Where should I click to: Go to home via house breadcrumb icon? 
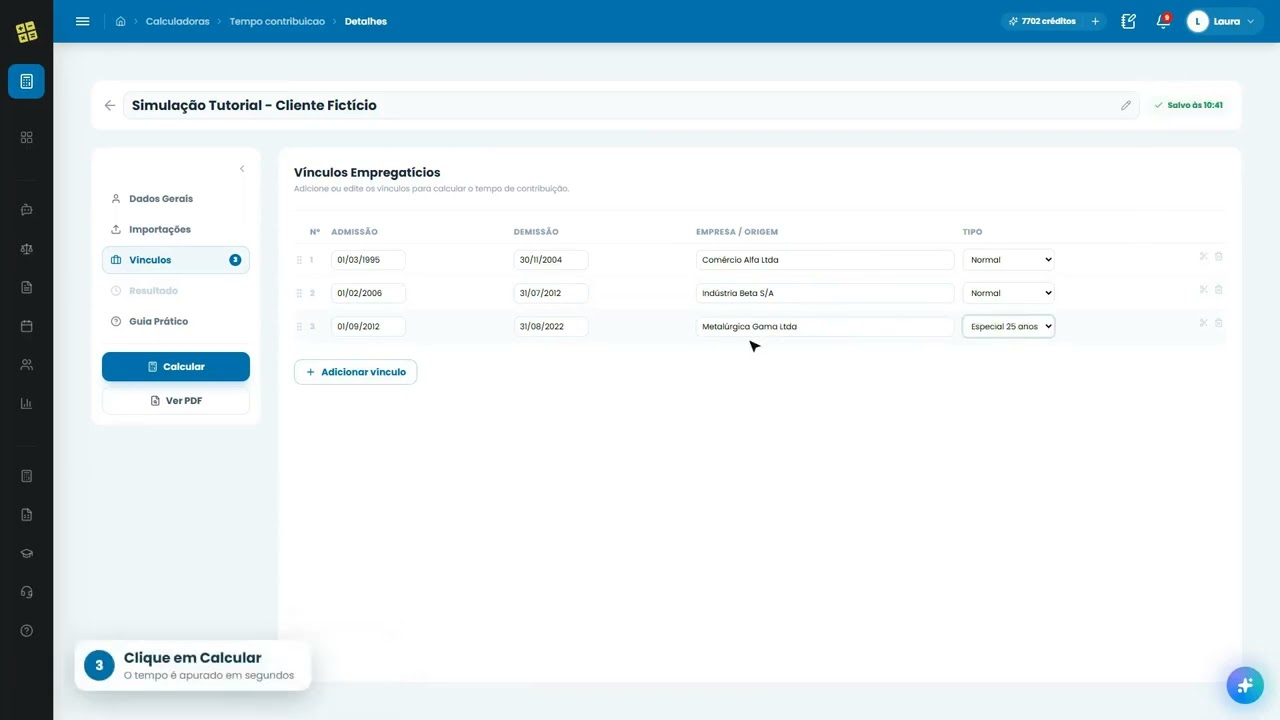click(121, 21)
